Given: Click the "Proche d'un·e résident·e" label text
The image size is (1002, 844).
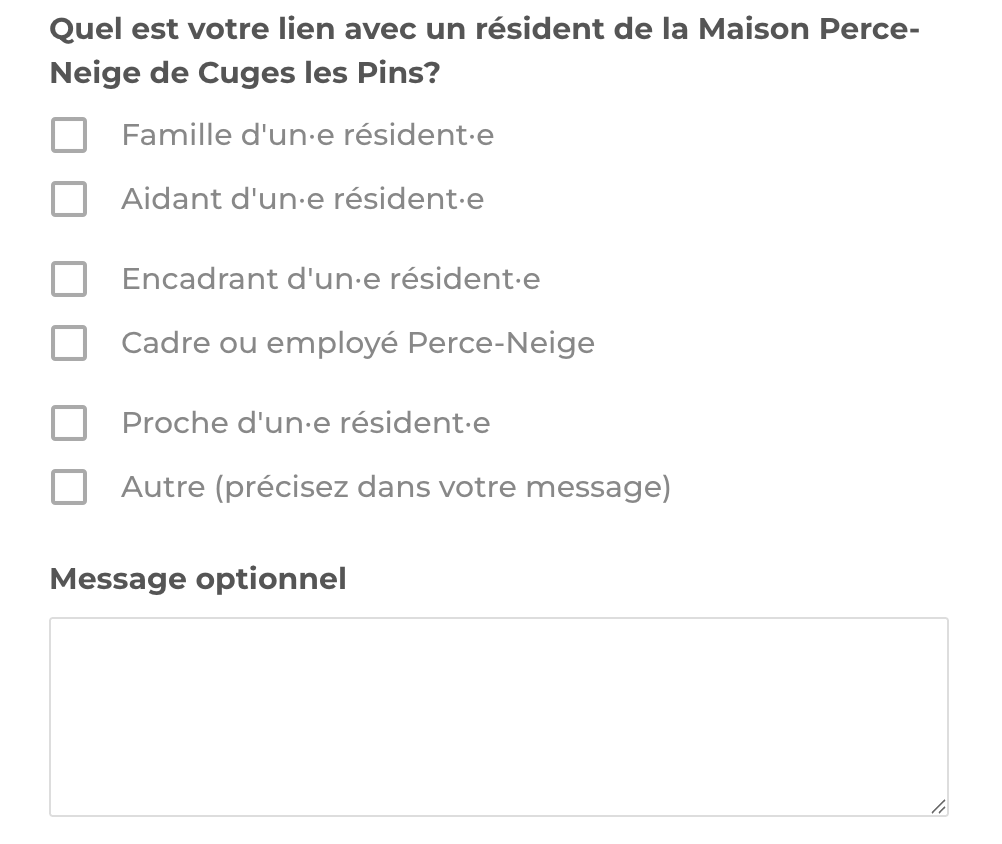Looking at the screenshot, I should point(305,423).
